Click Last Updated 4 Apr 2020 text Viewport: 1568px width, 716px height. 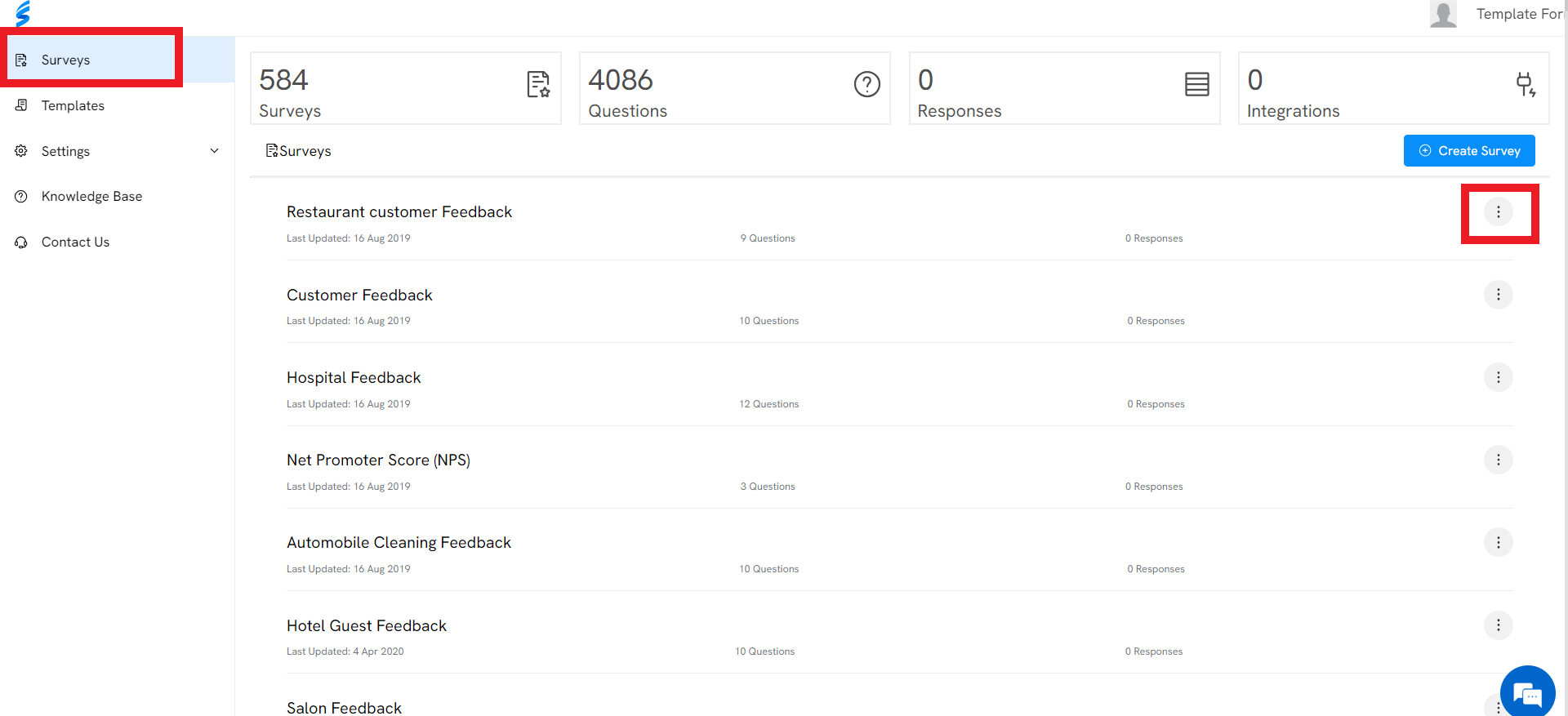[x=345, y=652]
